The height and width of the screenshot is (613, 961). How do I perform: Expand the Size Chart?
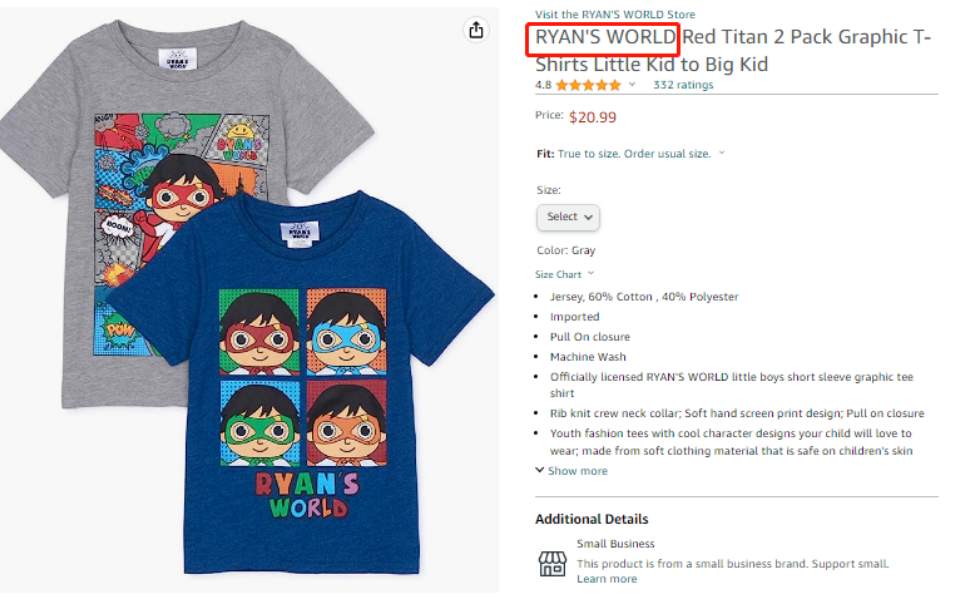565,274
